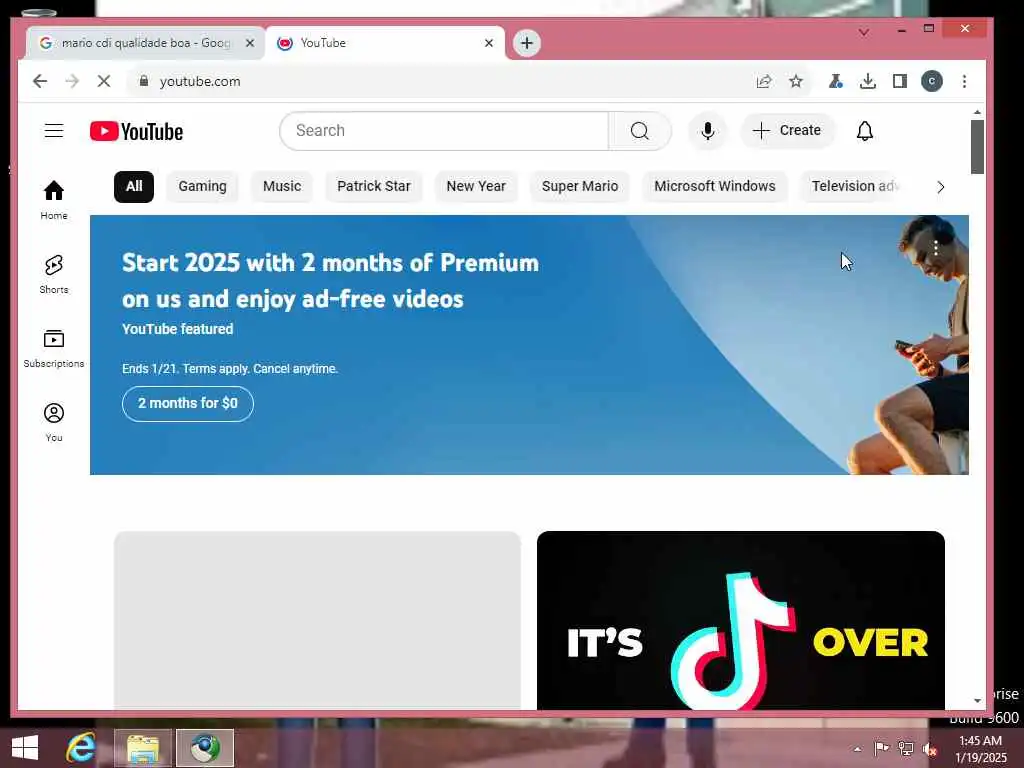Open Chrome three-dot menu
The image size is (1024, 768).
point(965,81)
